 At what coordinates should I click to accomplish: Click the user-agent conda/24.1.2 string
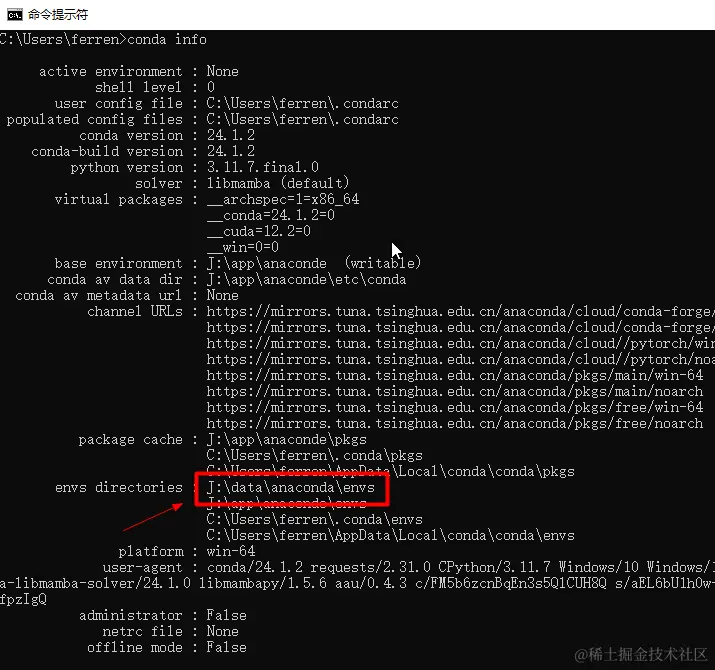(x=255, y=567)
